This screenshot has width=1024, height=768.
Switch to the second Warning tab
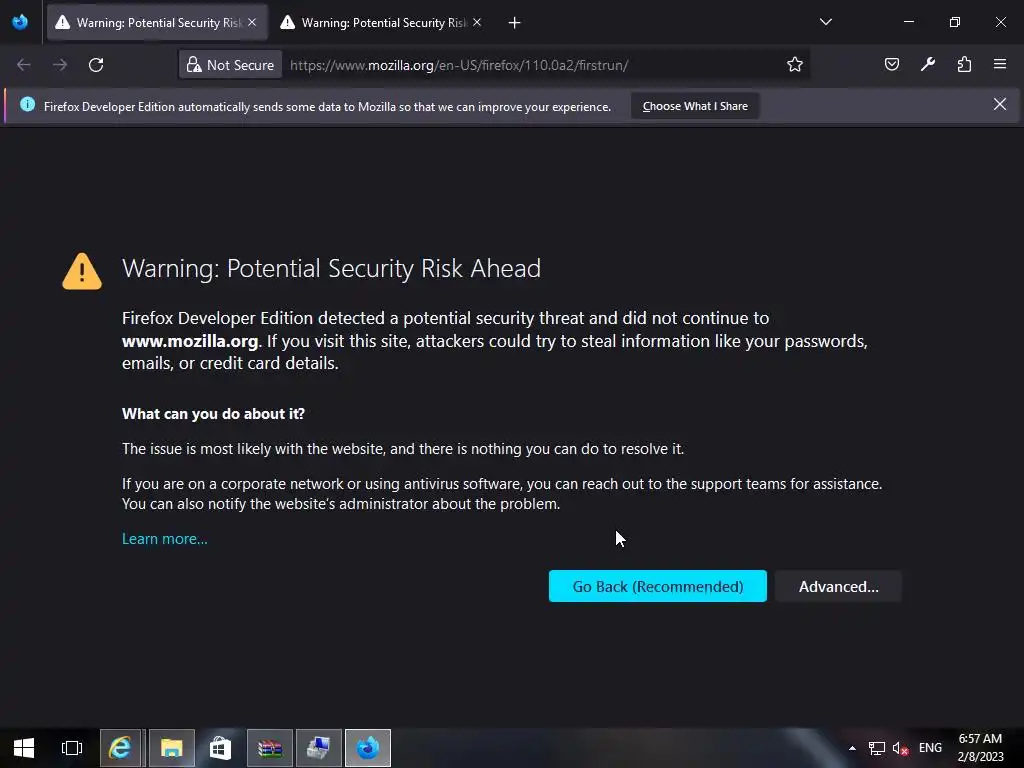[x=382, y=23]
